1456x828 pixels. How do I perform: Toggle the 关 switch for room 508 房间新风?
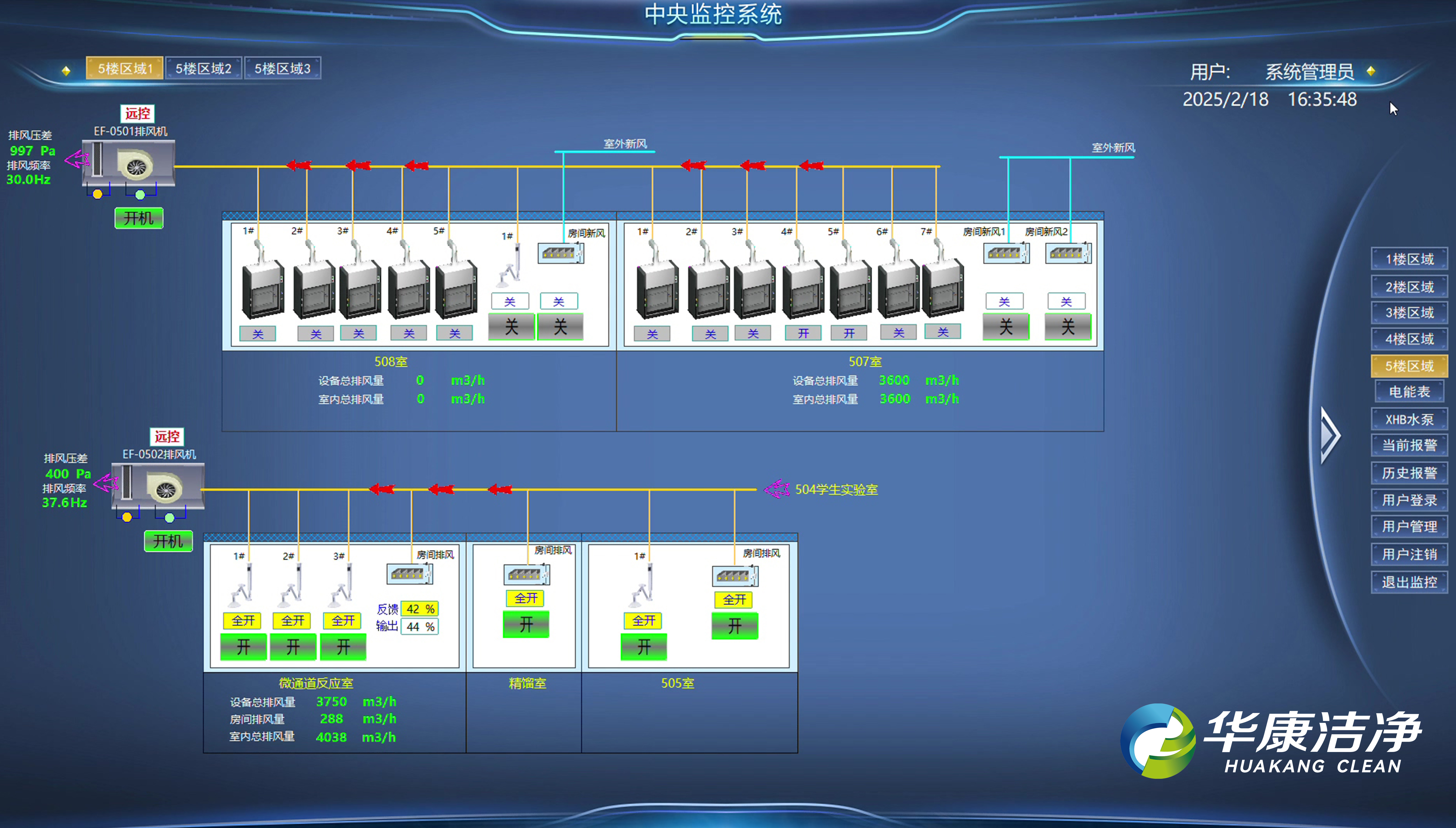click(x=560, y=327)
